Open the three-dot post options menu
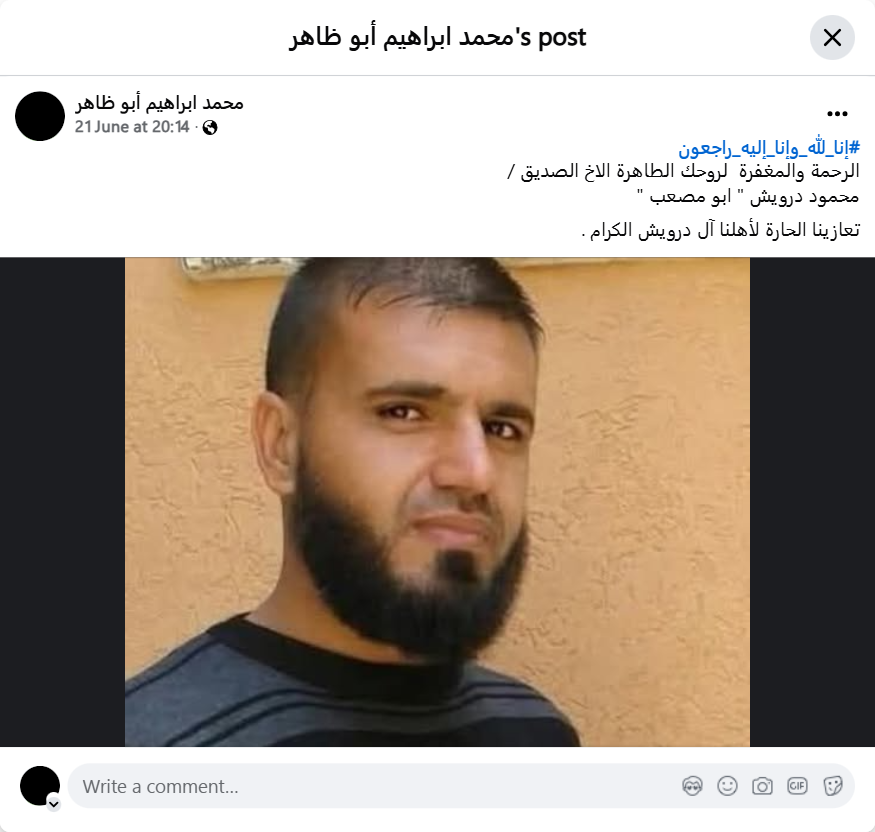Image resolution: width=875 pixels, height=832 pixels. pyautogui.click(x=837, y=114)
